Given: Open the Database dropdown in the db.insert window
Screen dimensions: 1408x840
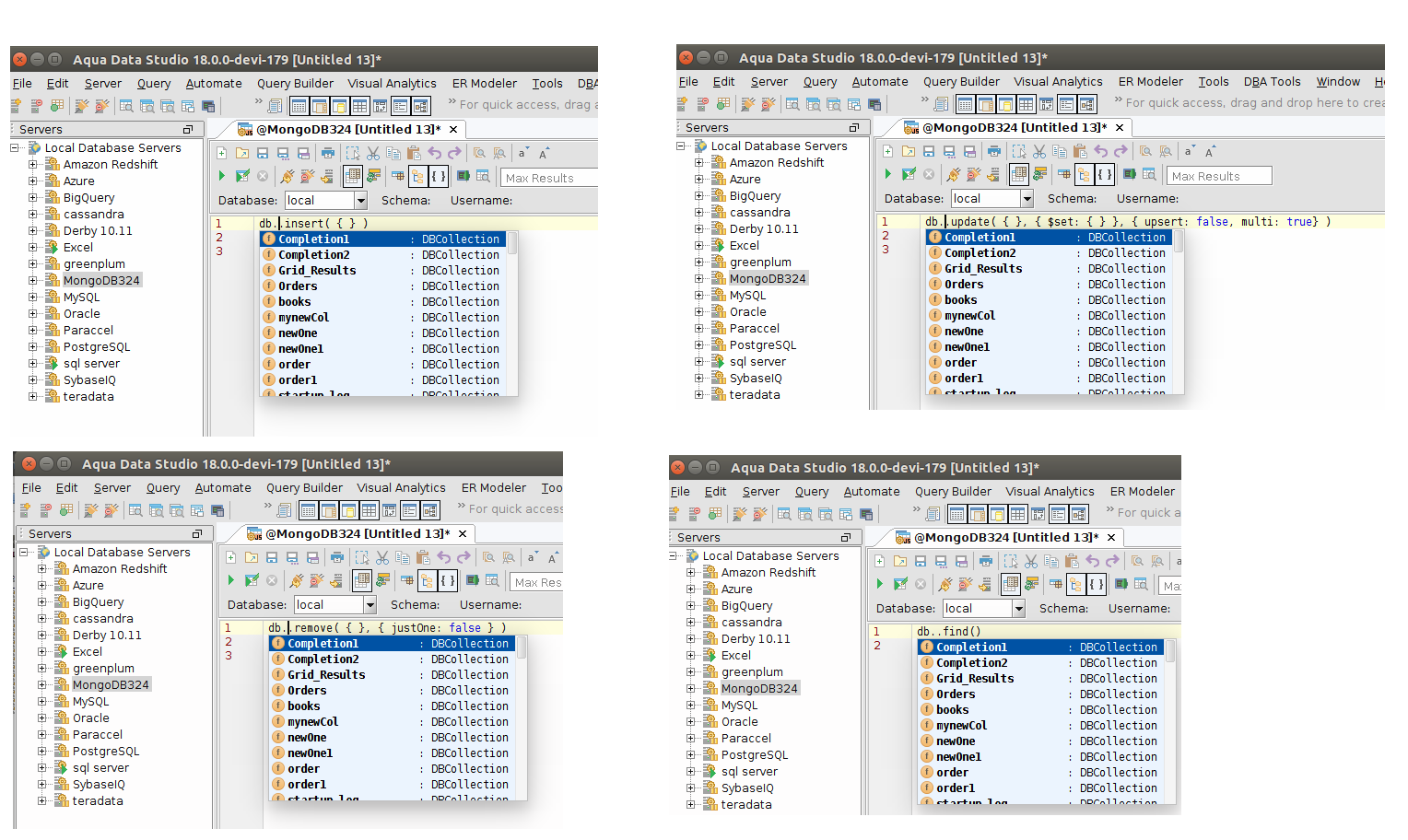Looking at the screenshot, I should [360, 201].
